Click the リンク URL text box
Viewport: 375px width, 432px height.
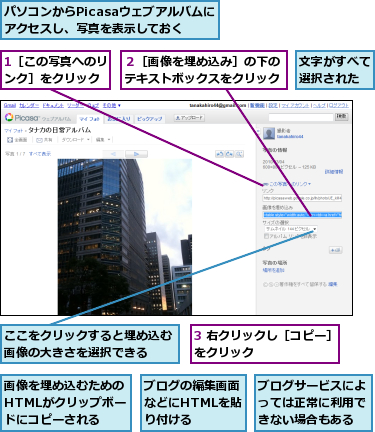coord(302,198)
